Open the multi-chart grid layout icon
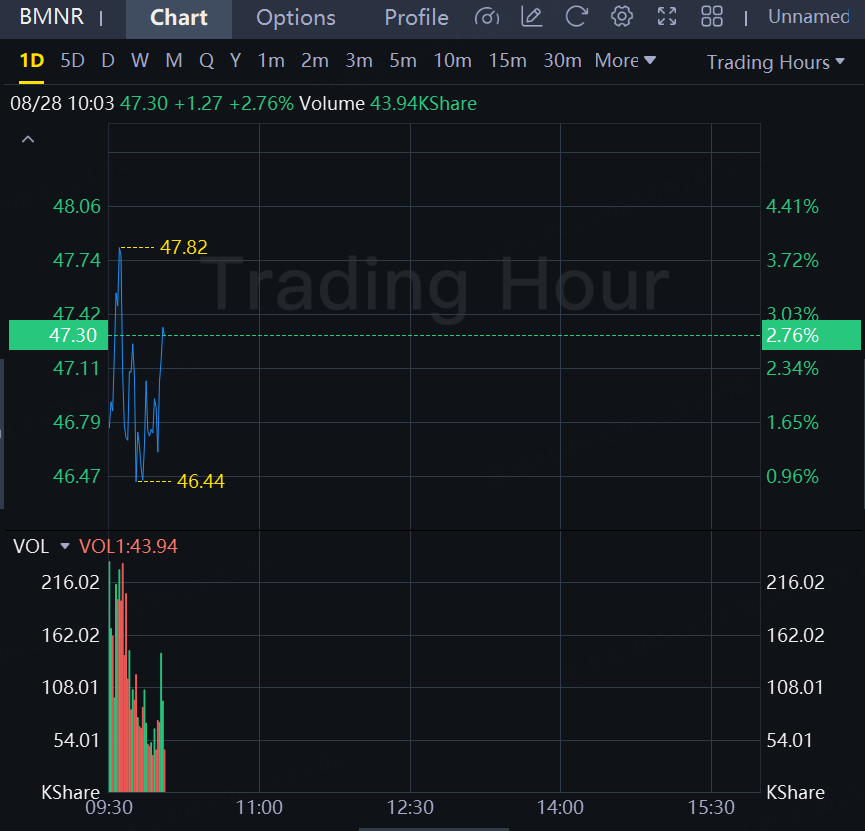 (712, 17)
